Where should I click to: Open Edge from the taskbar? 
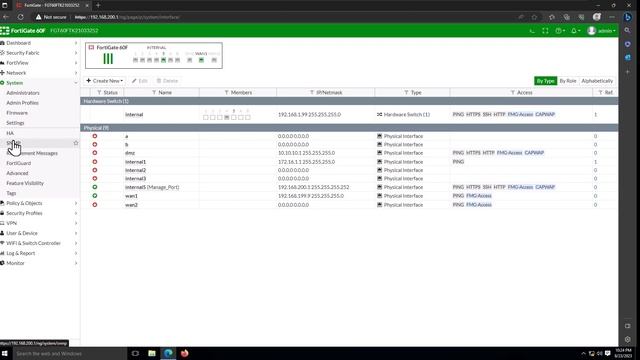(x=168, y=353)
